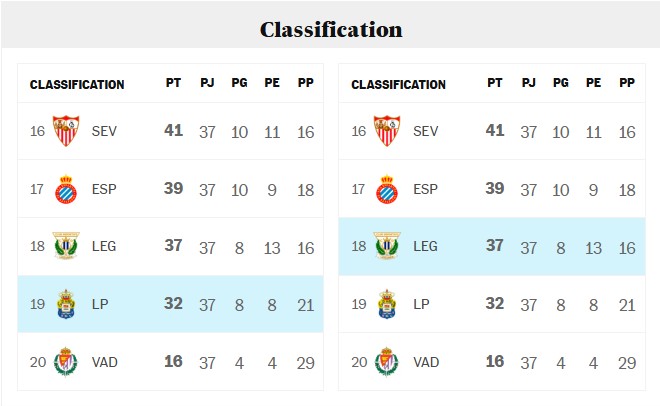Click CLASSIFICATION header of right table
Screen dimensions: 660x406
398,85
